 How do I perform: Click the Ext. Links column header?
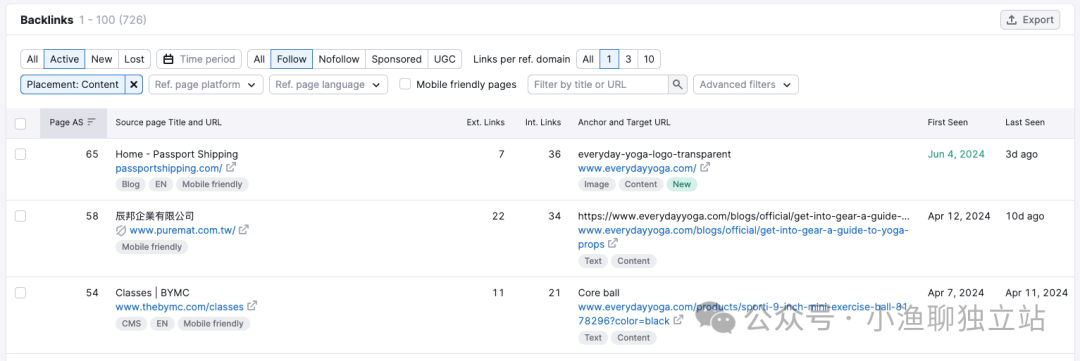pyautogui.click(x=485, y=123)
